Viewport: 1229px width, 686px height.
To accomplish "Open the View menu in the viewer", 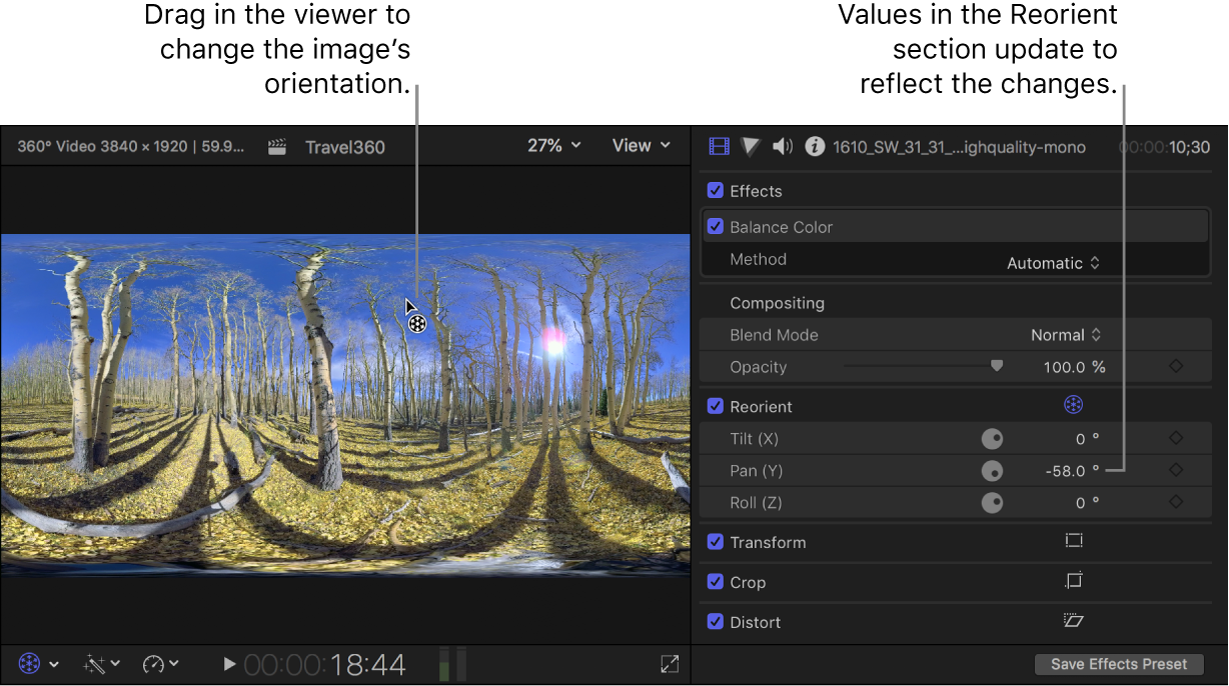I will point(640,145).
